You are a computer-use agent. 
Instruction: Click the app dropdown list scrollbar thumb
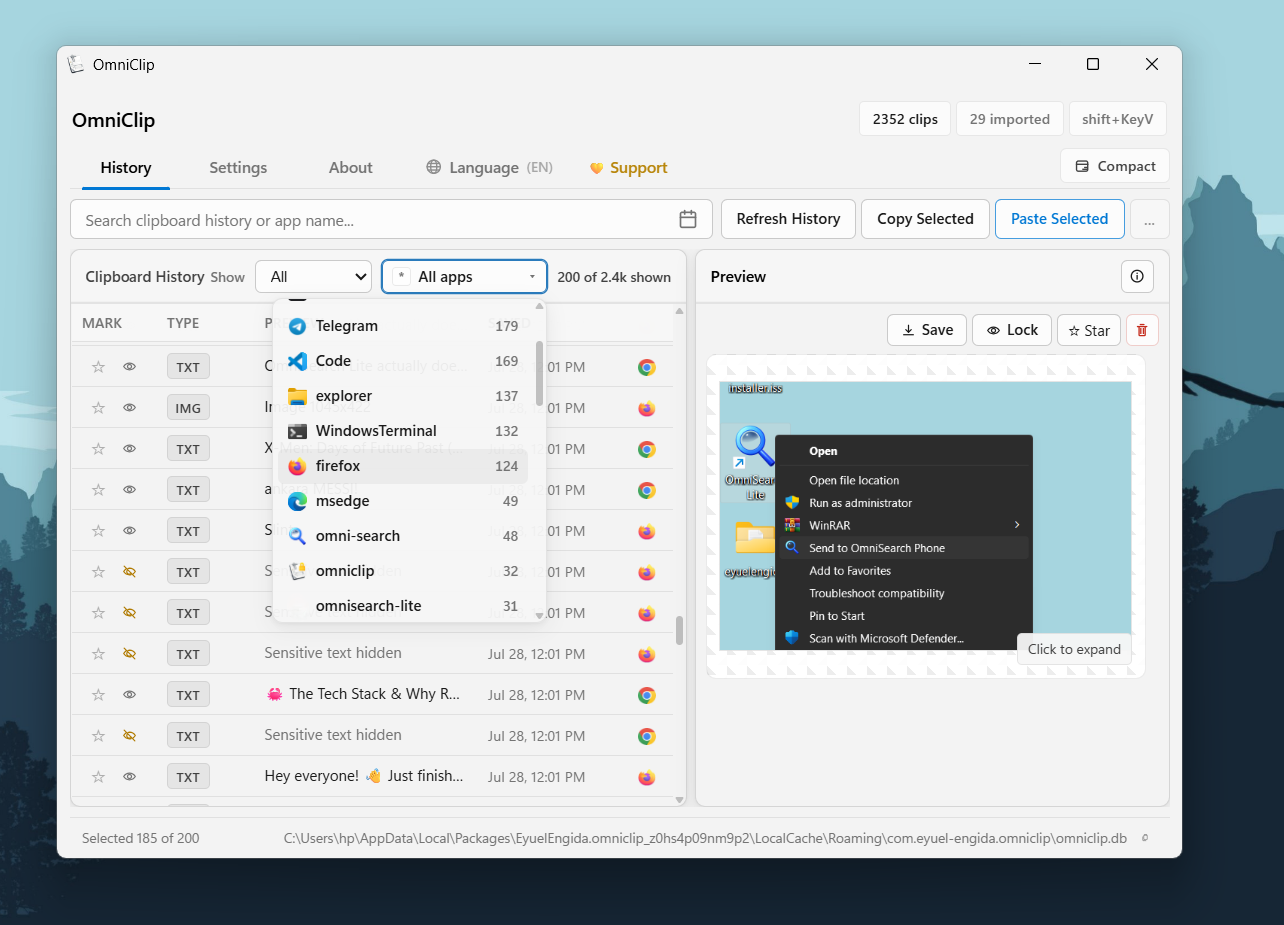point(540,373)
